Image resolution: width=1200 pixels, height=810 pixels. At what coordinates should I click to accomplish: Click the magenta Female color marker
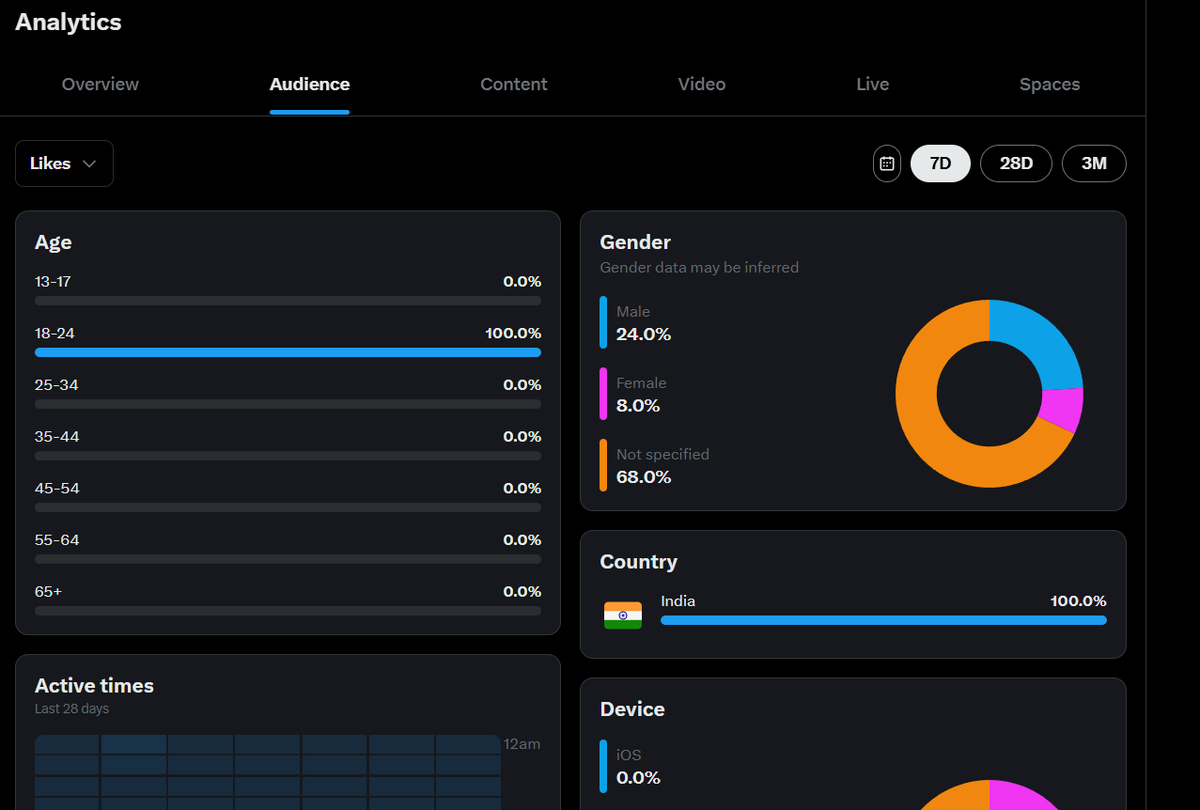click(603, 393)
